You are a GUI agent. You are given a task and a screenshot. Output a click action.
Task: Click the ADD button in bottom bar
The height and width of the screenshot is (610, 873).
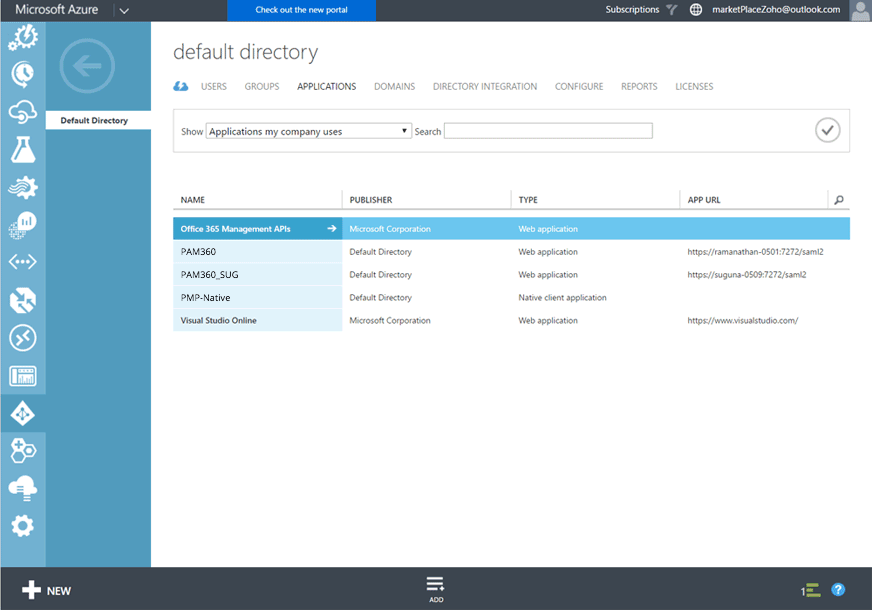pyautogui.click(x=435, y=589)
